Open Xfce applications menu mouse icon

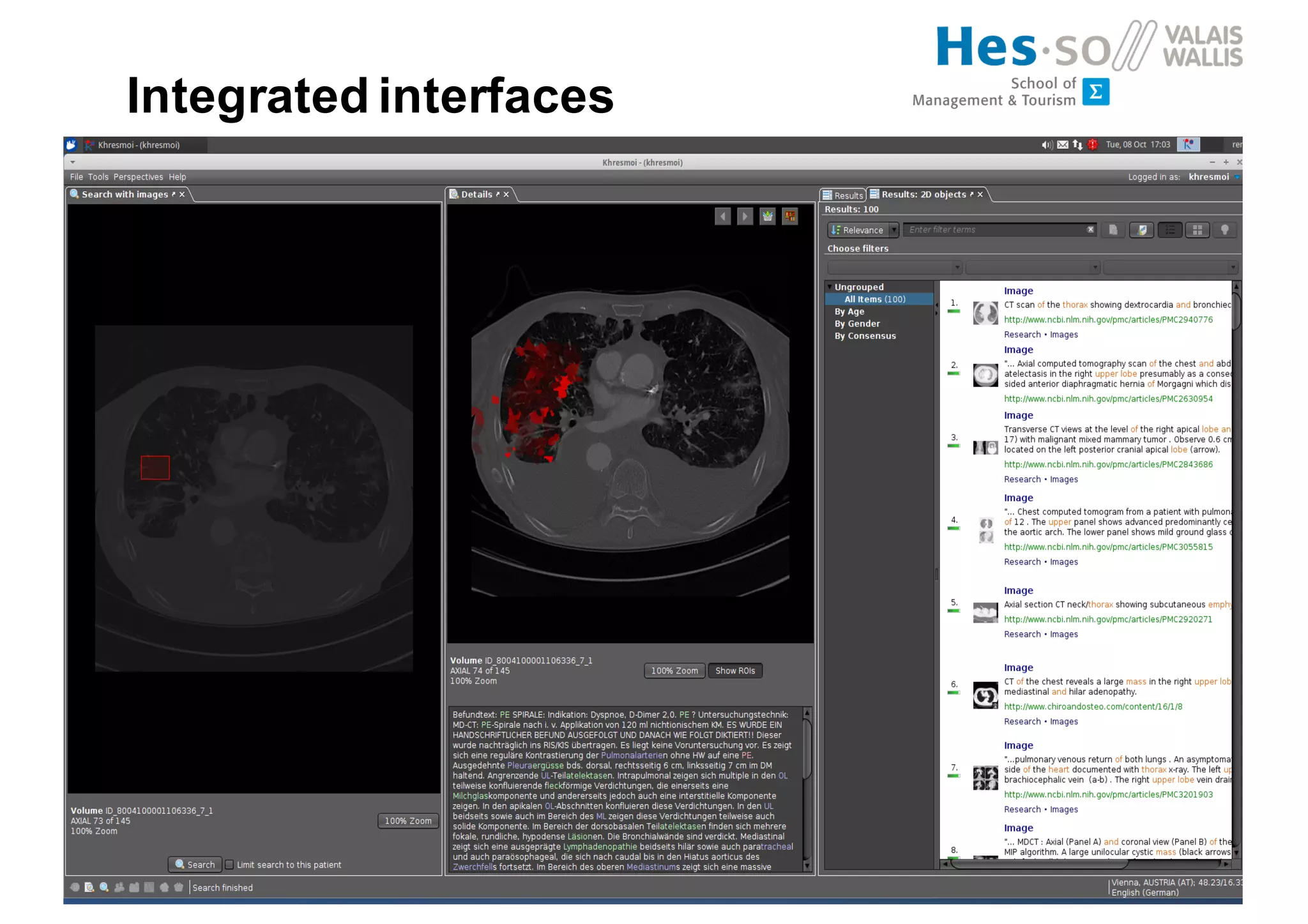[71, 145]
